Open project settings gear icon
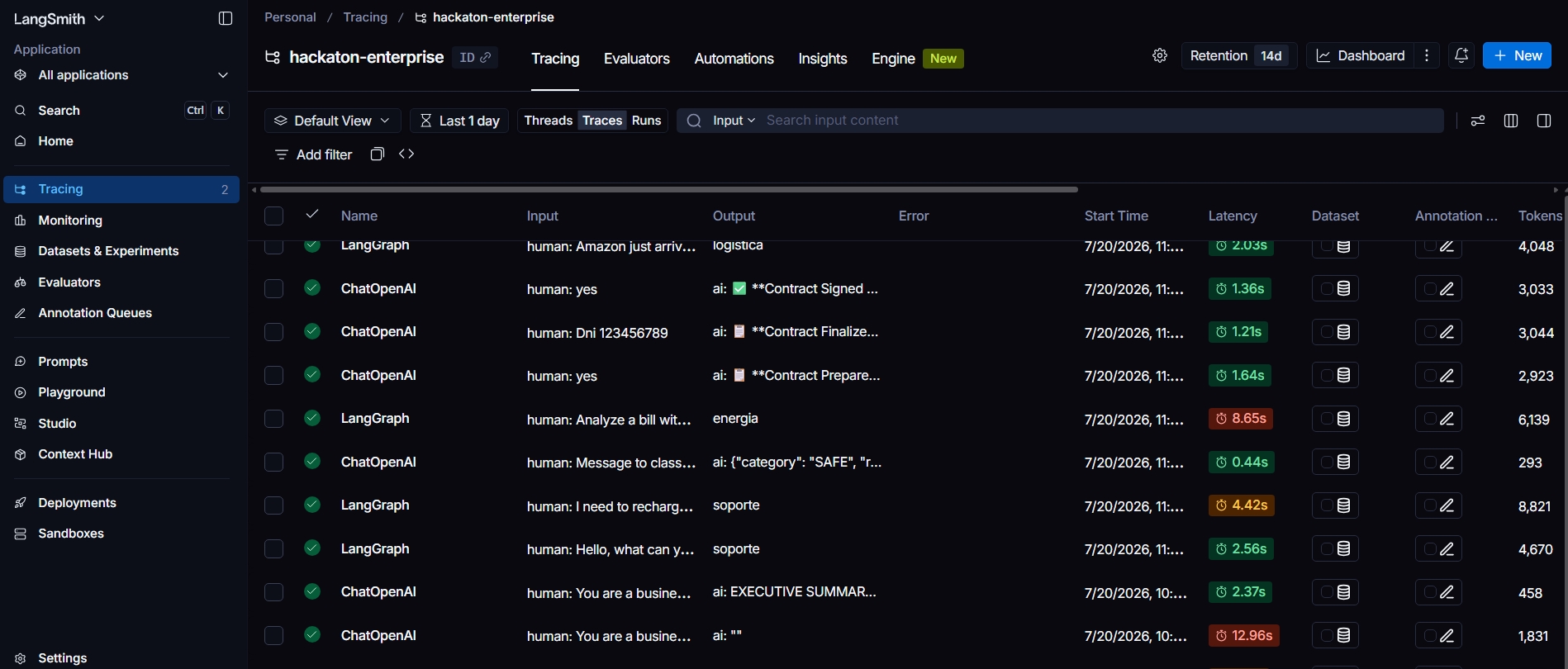The height and width of the screenshot is (669, 1568). click(x=1160, y=55)
